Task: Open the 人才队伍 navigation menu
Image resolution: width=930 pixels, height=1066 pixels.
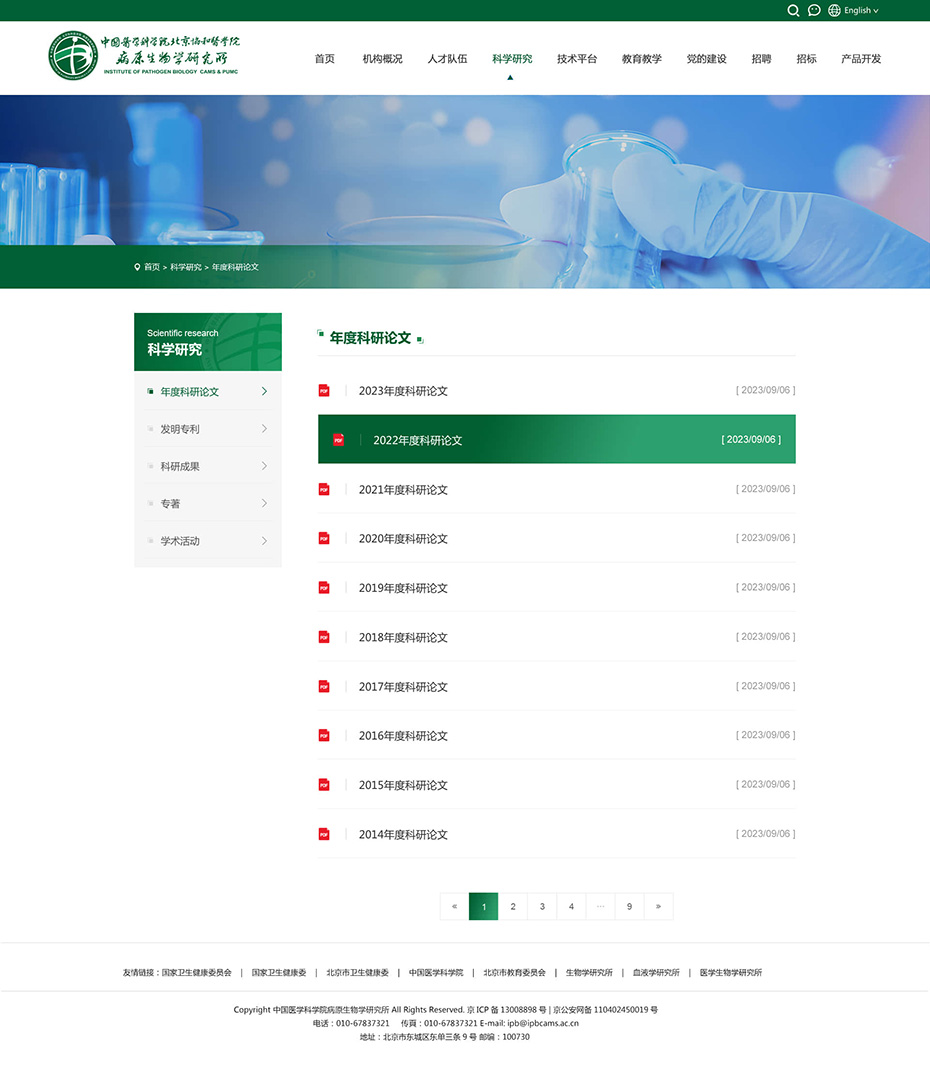Action: click(447, 59)
